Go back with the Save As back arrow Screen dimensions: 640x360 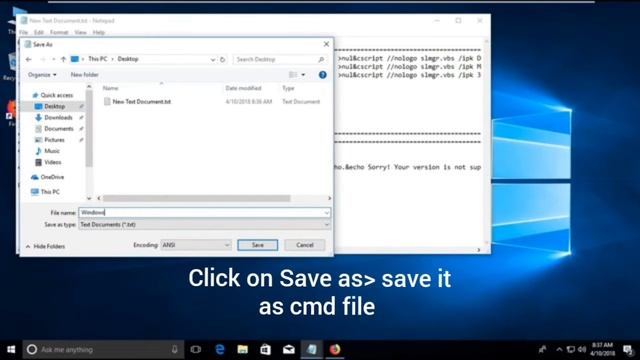coord(29,59)
